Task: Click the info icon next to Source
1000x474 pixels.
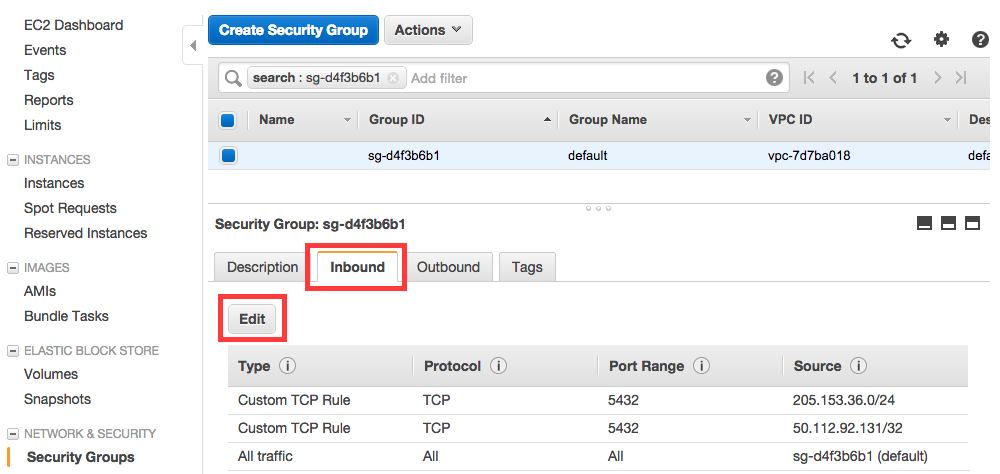Action: (858, 366)
